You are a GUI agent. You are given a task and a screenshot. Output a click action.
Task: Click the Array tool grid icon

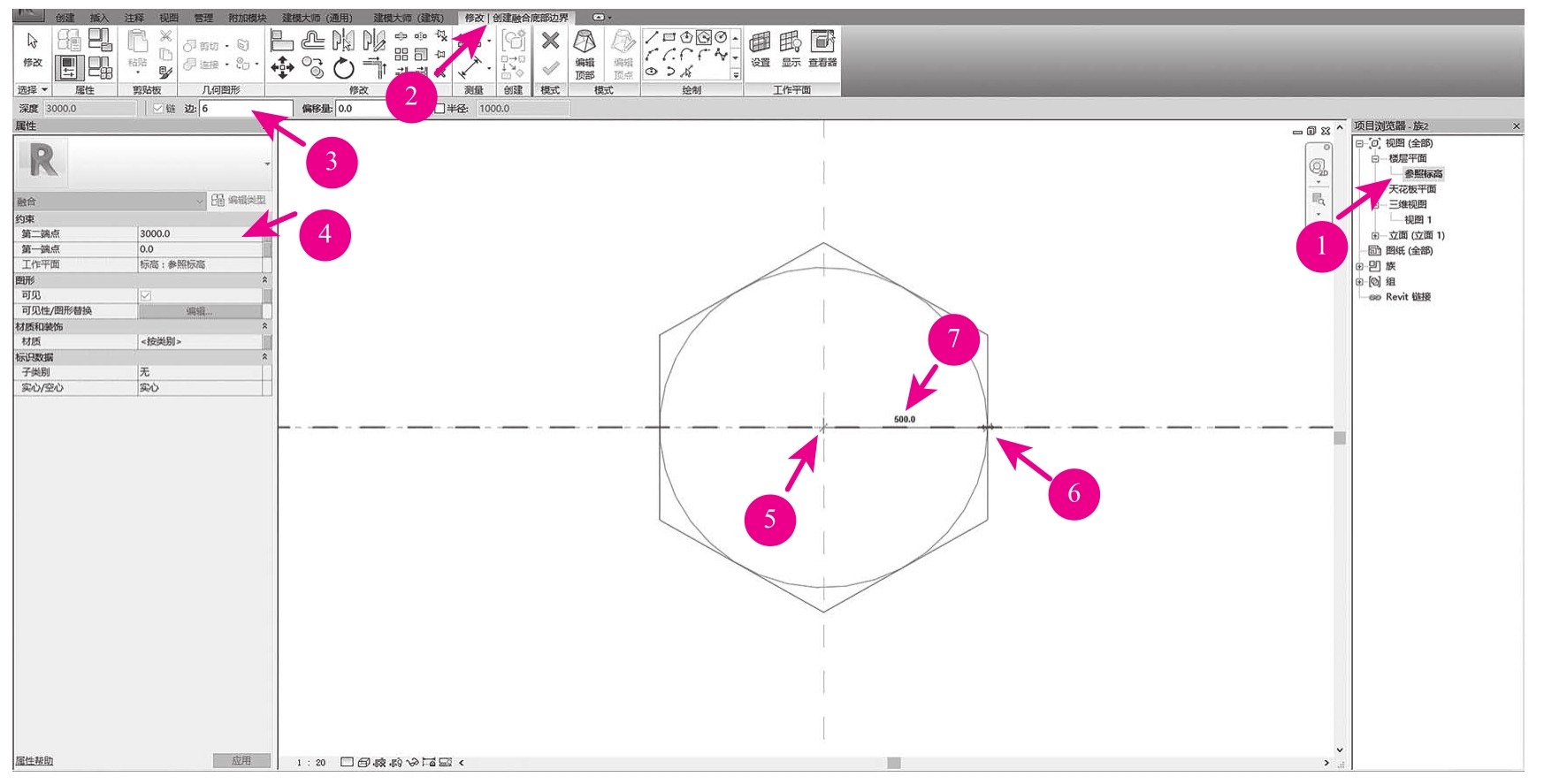click(401, 55)
